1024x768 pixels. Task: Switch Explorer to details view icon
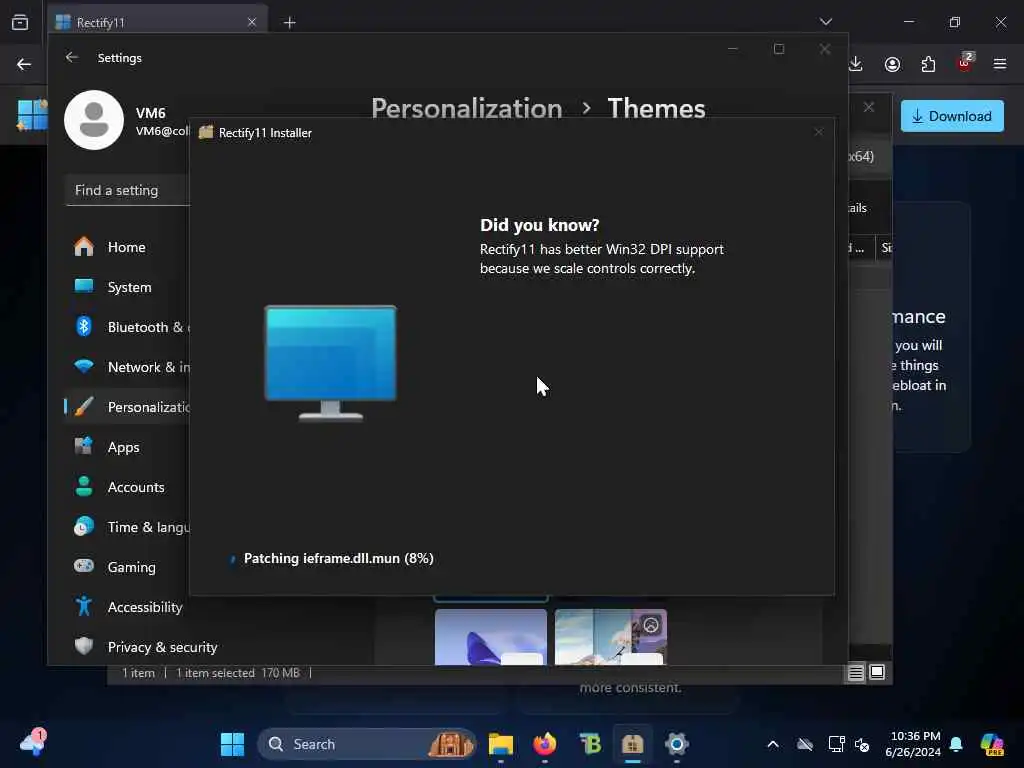(856, 673)
